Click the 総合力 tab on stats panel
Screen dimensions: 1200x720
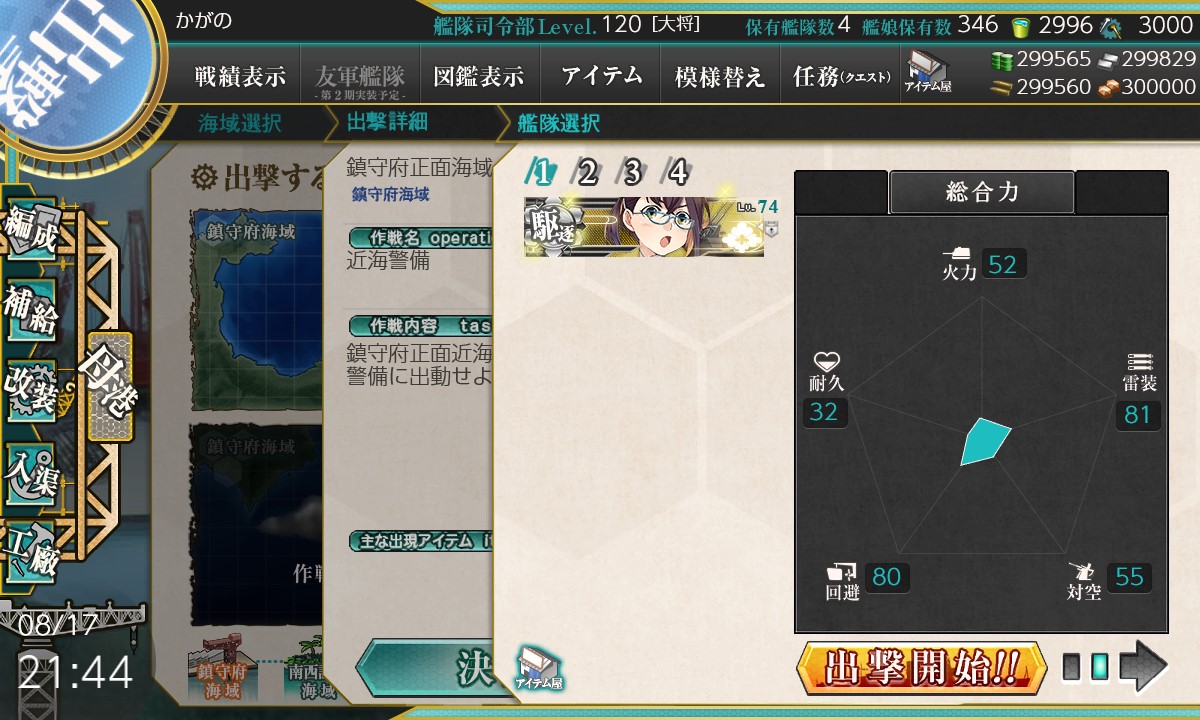click(x=982, y=192)
